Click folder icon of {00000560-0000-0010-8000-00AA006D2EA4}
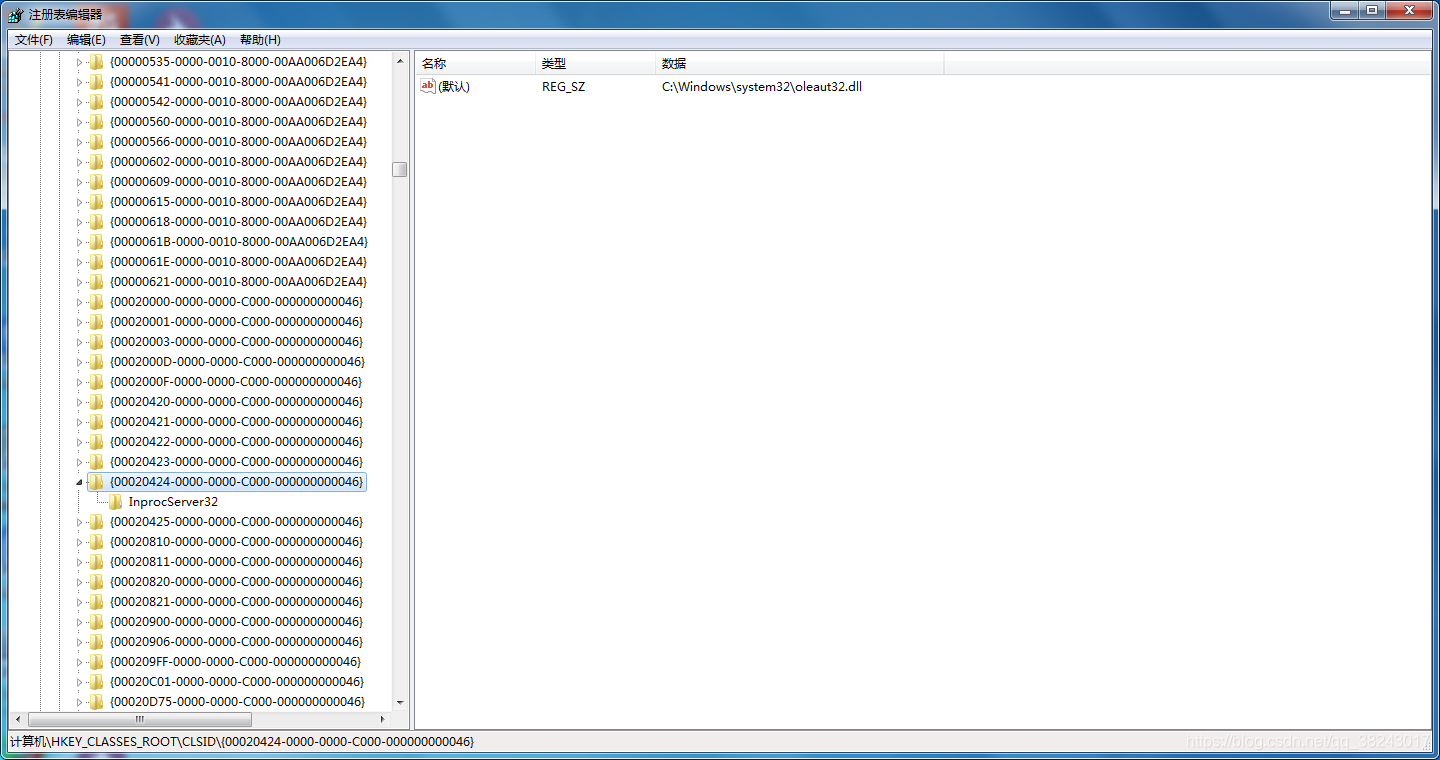Viewport: 1440px width, 760px height. click(x=96, y=122)
